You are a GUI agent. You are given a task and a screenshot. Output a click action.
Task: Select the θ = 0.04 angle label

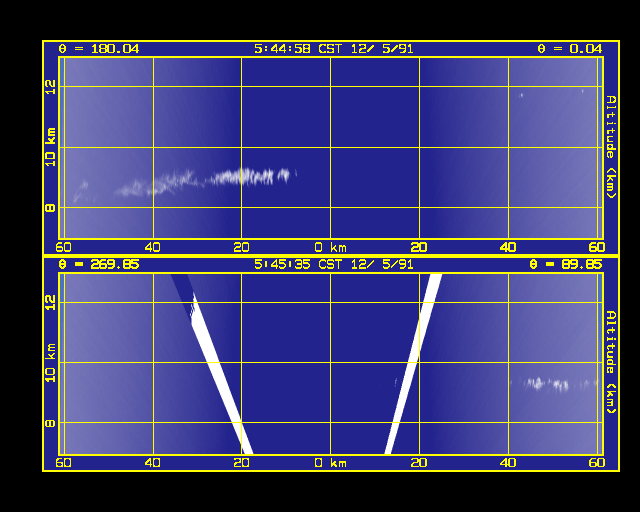click(570, 49)
